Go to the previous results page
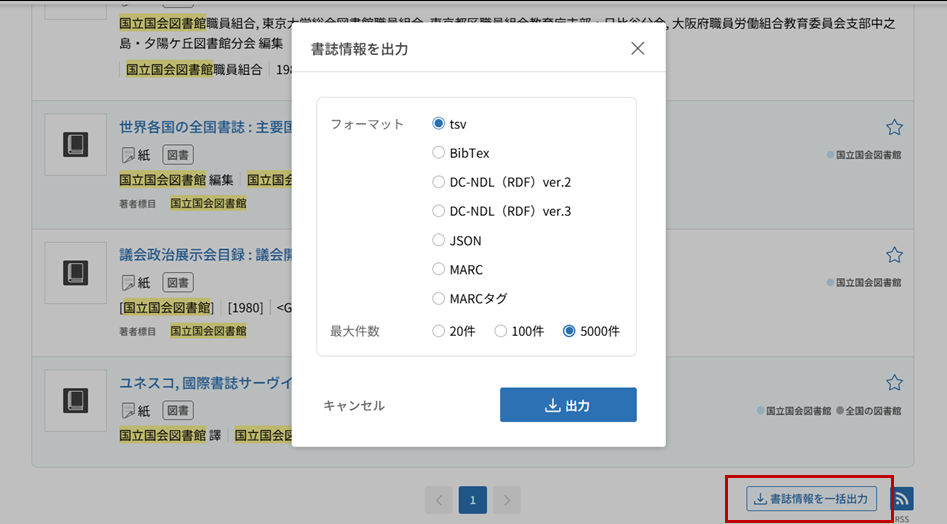 click(438, 500)
